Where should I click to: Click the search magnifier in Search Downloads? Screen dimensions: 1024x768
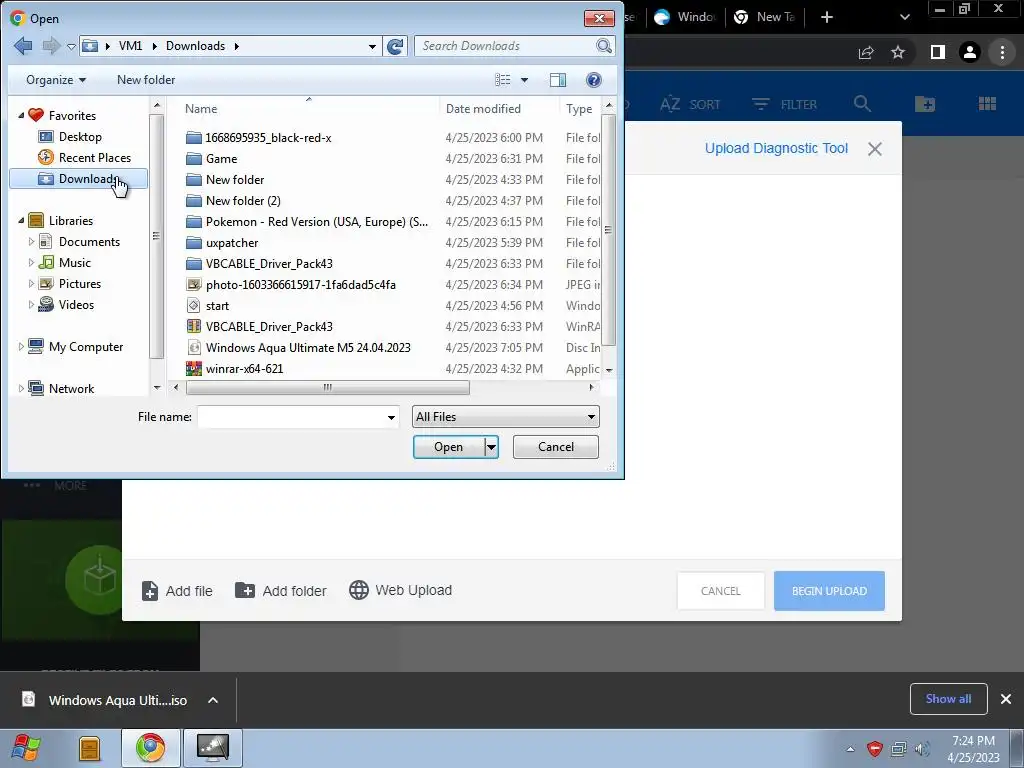tap(603, 46)
